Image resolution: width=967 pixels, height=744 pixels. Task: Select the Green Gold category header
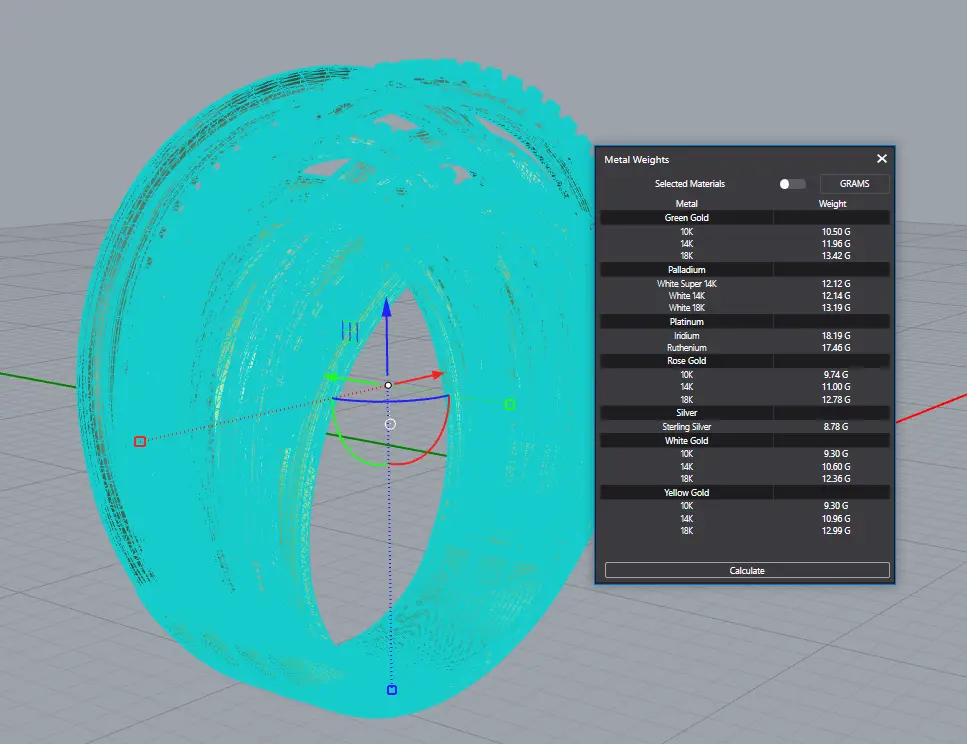coord(686,217)
